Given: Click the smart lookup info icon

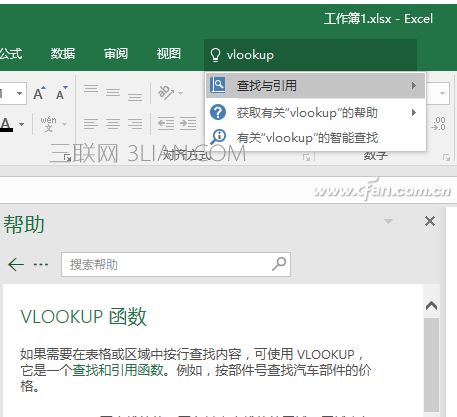Looking at the screenshot, I should click(218, 137).
